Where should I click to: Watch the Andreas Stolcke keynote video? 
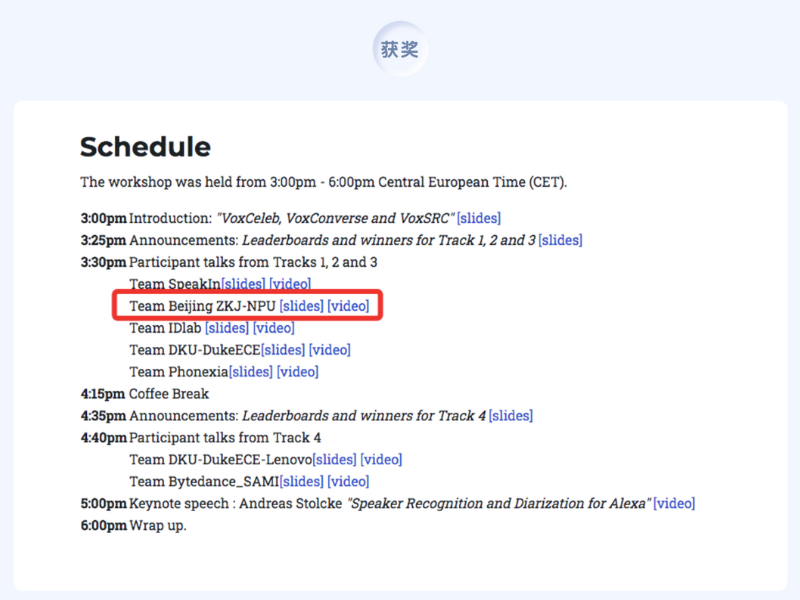coord(674,504)
